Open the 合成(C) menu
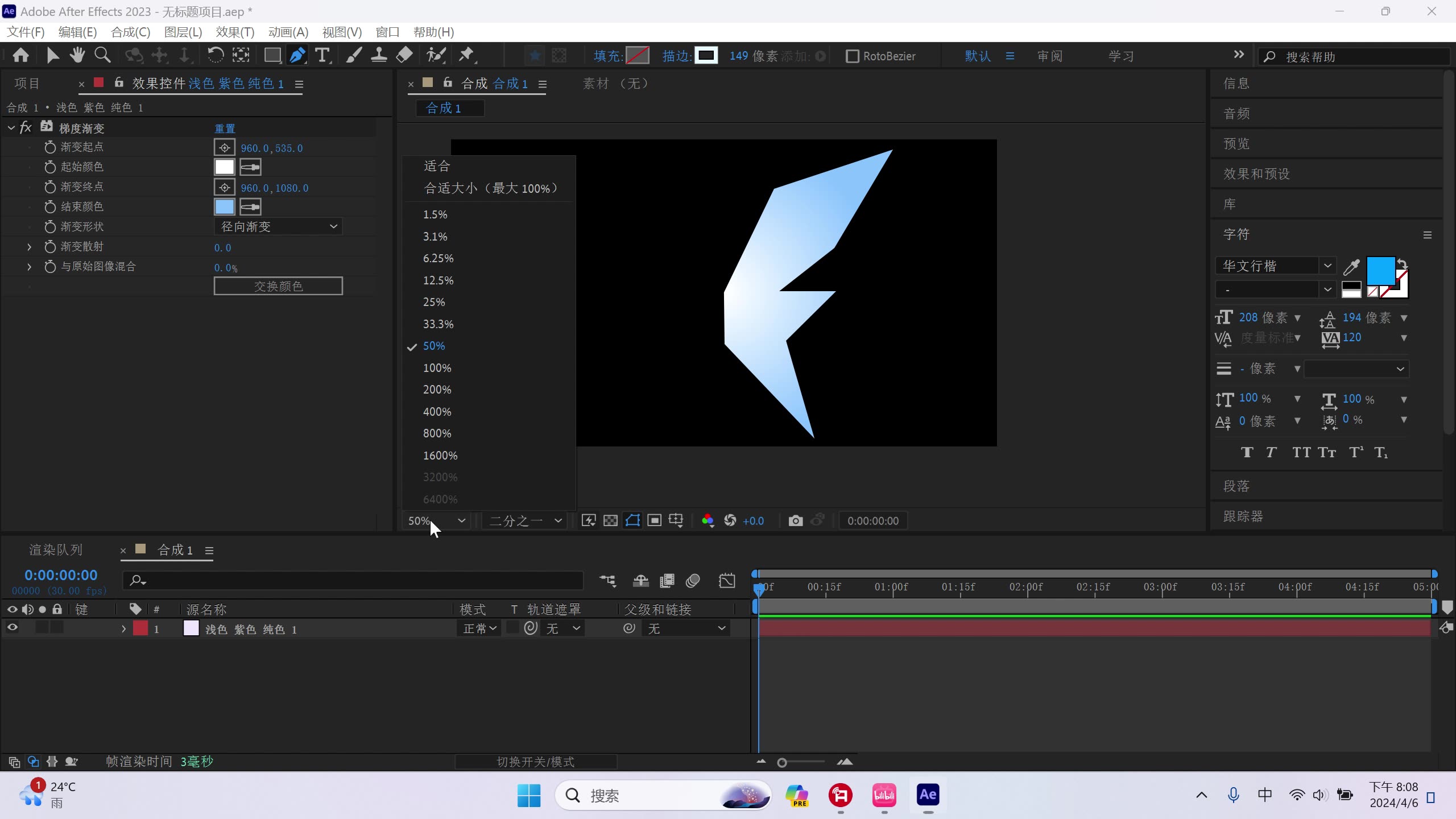Screen dimensions: 1456x819 coord(131,32)
